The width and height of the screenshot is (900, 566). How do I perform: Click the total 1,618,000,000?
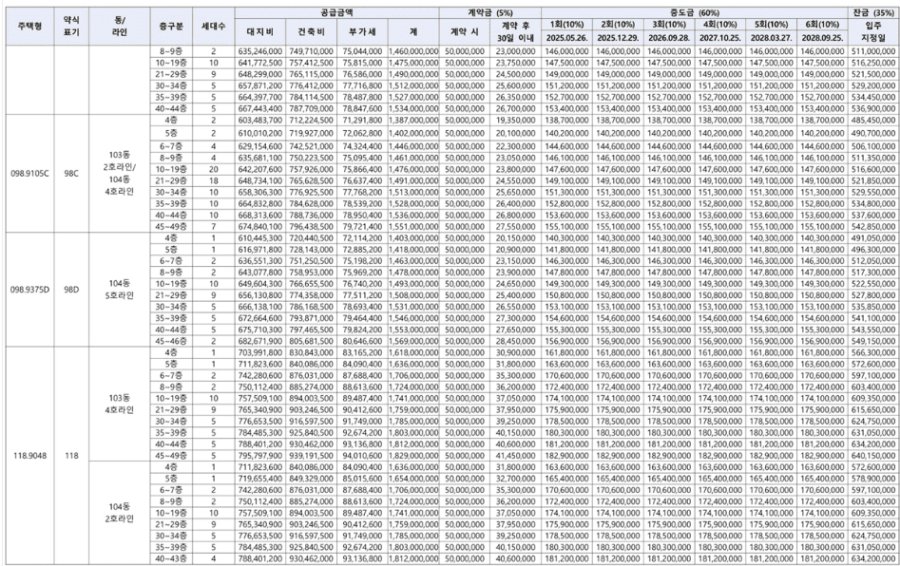[x=413, y=352]
